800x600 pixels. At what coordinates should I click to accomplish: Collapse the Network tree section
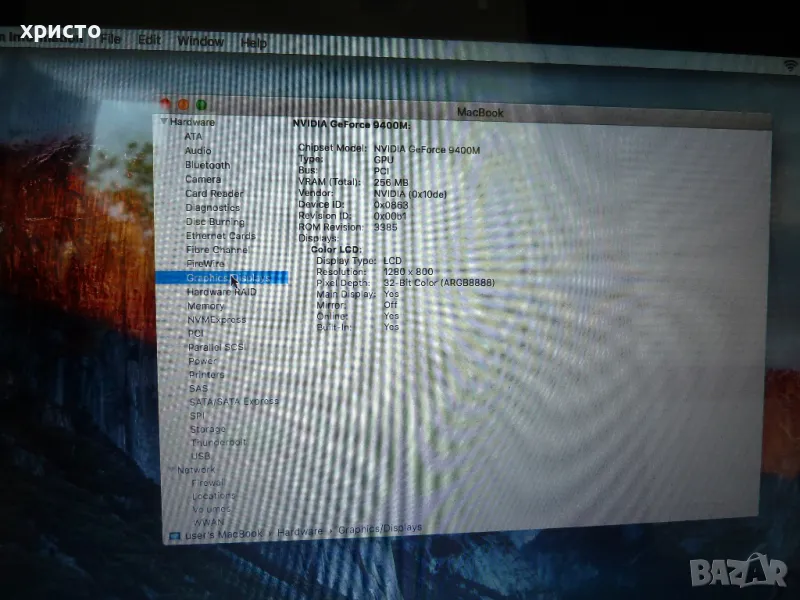click(x=171, y=469)
